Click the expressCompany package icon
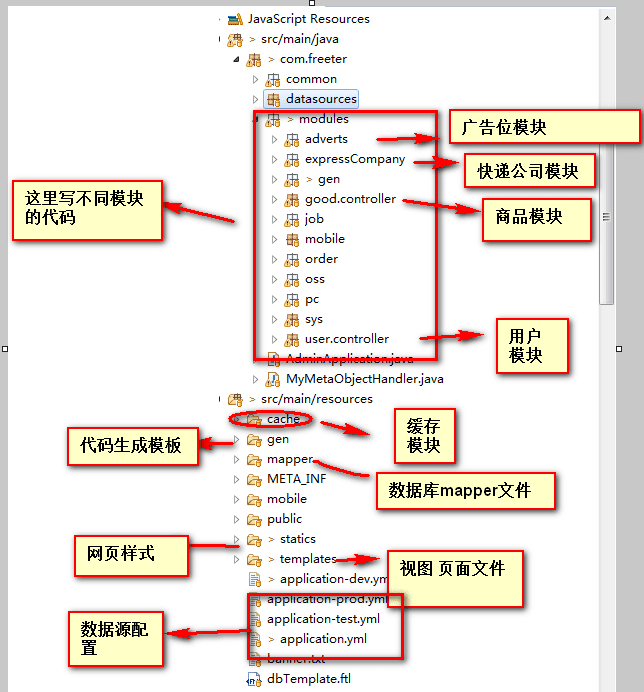Image resolution: width=644 pixels, height=692 pixels. pyautogui.click(x=292, y=160)
